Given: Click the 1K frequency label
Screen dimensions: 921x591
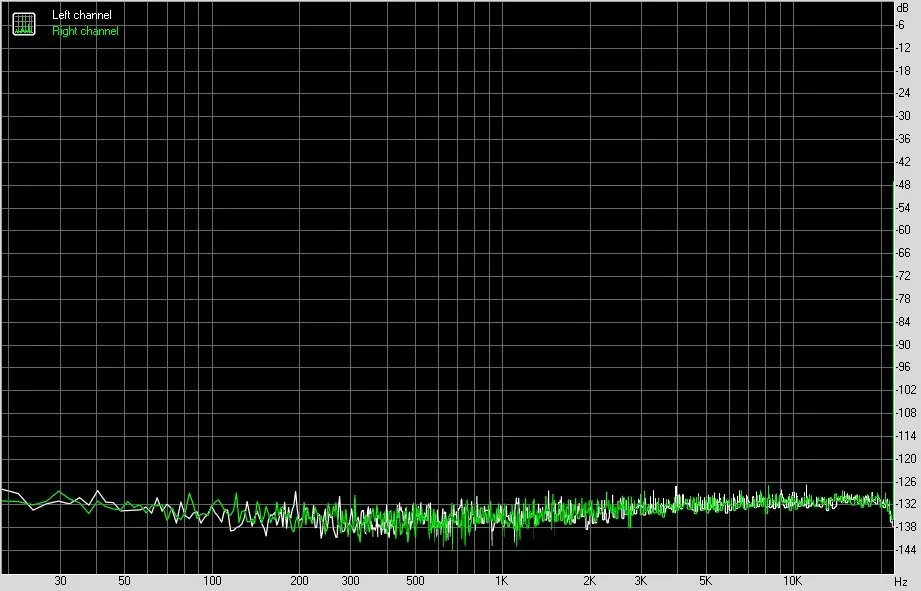Looking at the screenshot, I should point(501,580).
